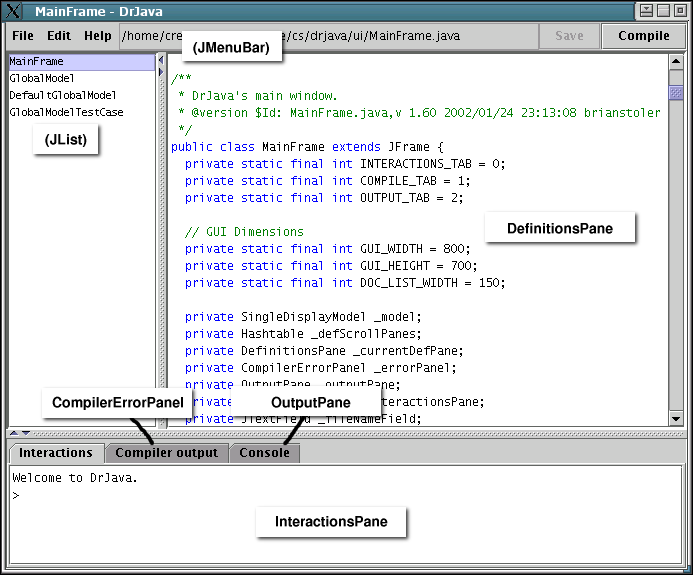Open the Edit menu

(x=59, y=36)
